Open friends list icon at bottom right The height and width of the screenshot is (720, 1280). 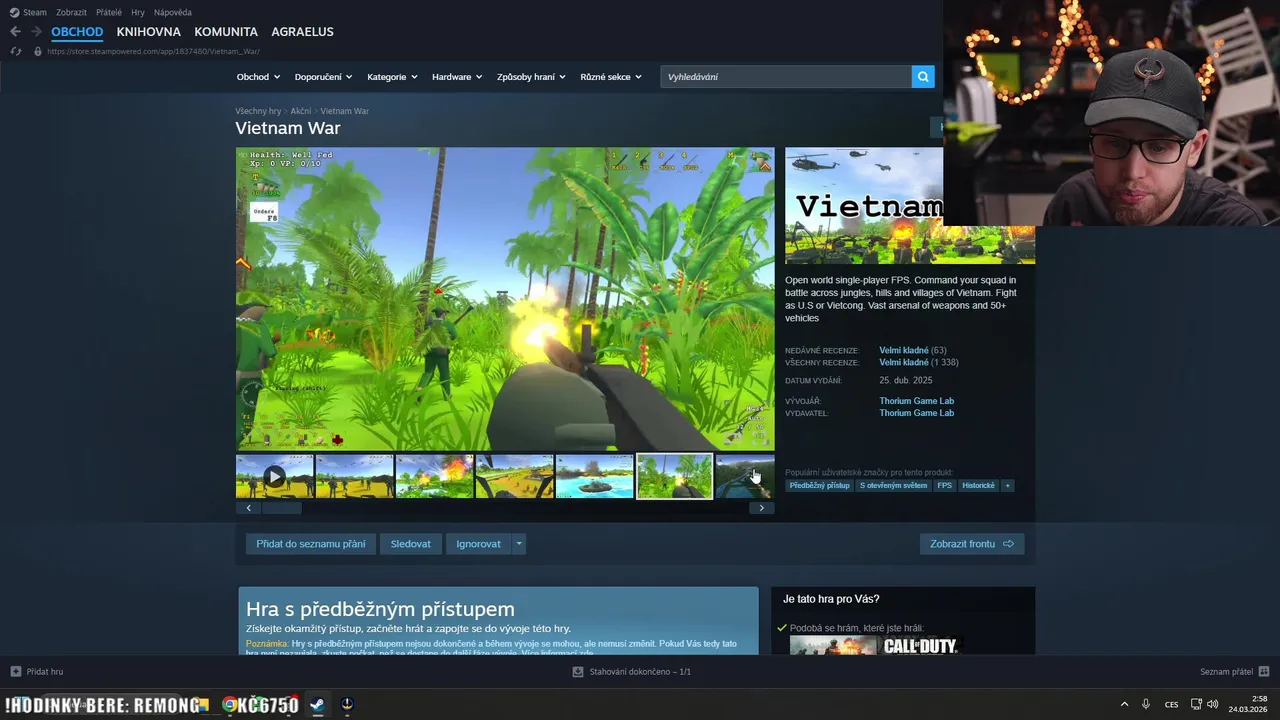point(1263,671)
